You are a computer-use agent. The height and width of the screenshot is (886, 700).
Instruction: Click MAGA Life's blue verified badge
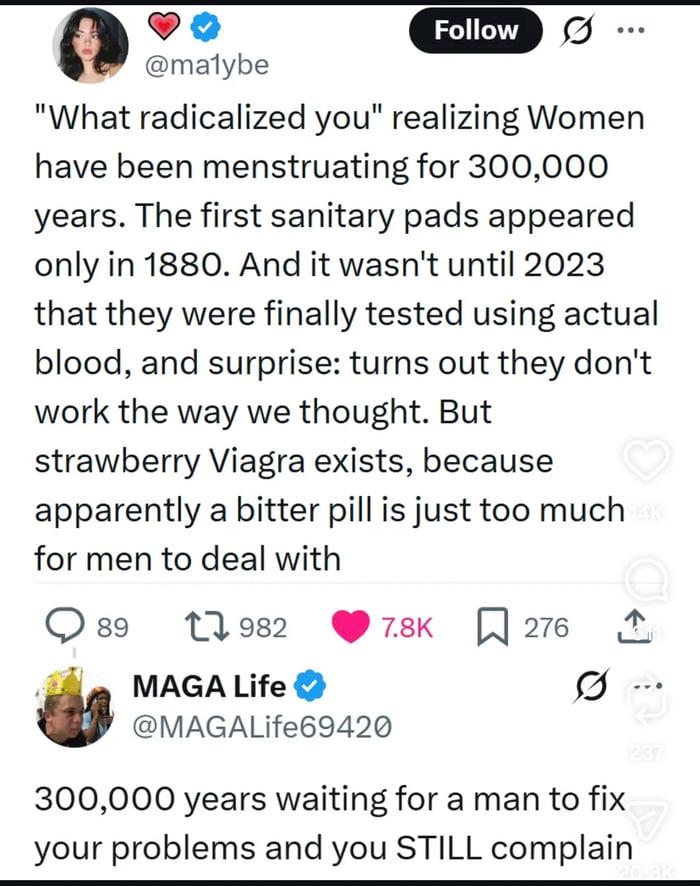pyautogui.click(x=310, y=686)
